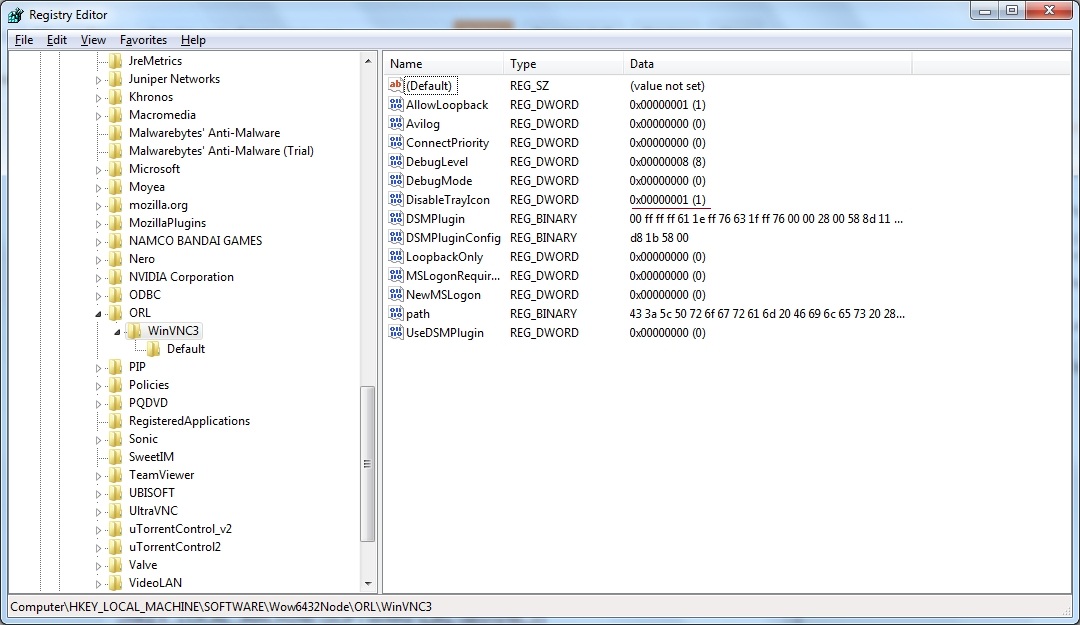Open the Favorites menu
1080x625 pixels.
(x=143, y=40)
